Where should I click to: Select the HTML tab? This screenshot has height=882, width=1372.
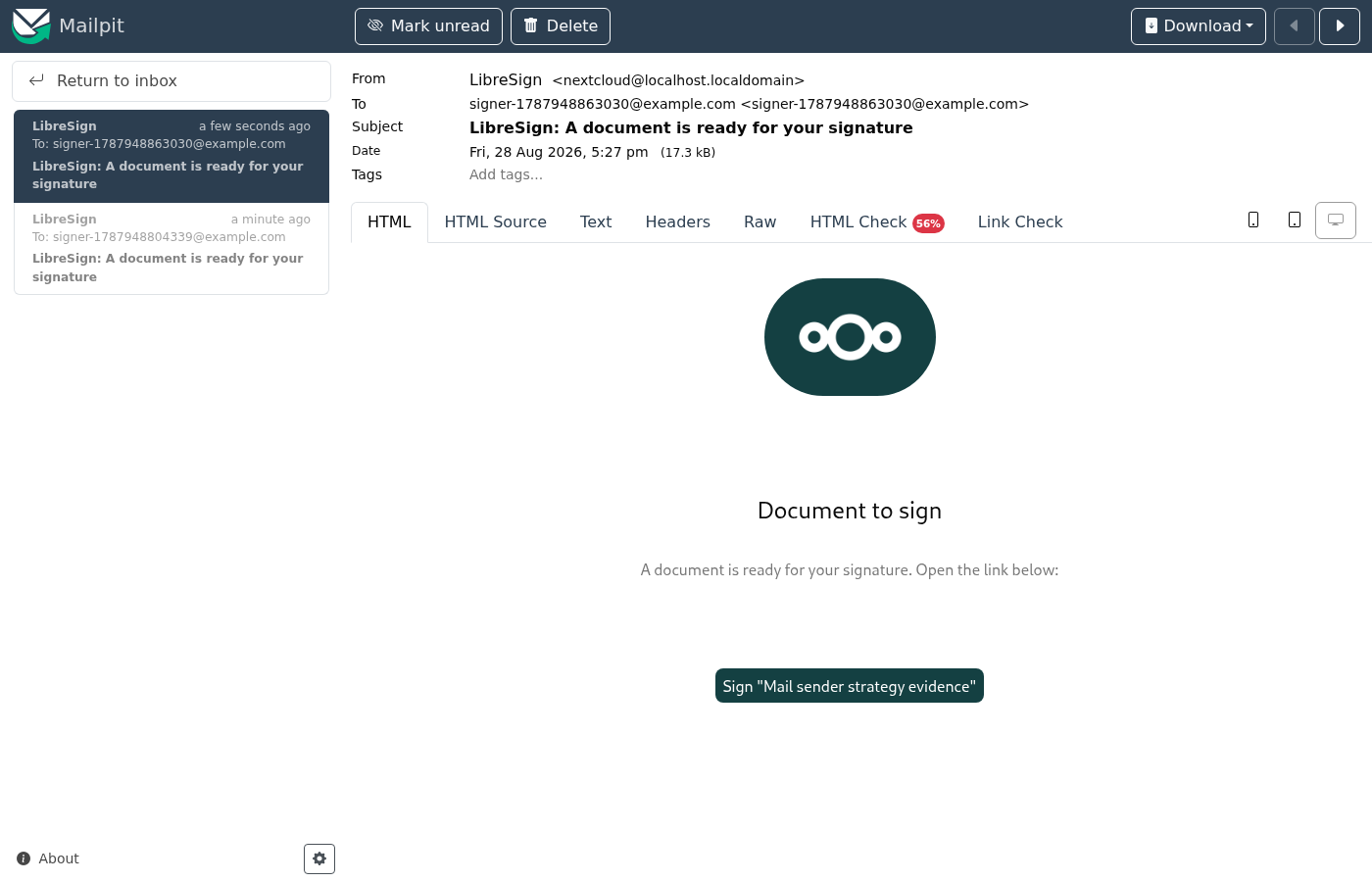(389, 222)
